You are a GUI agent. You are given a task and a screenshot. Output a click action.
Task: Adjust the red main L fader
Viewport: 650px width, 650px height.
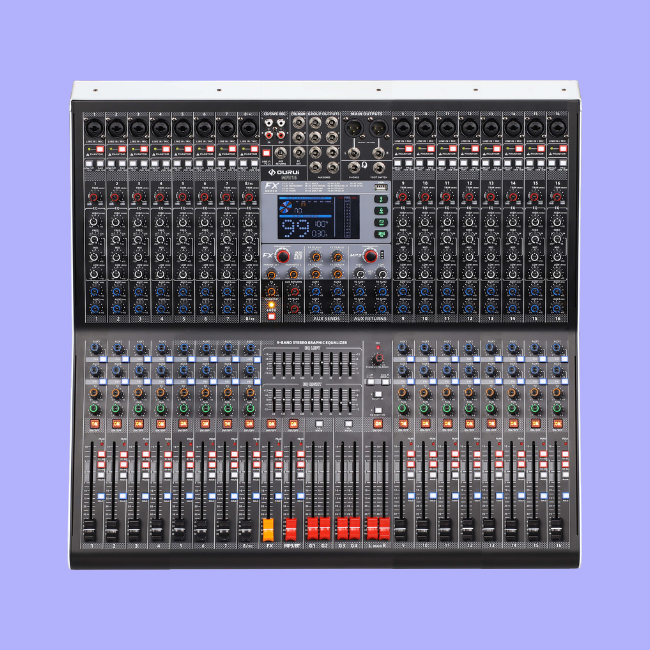[372, 529]
